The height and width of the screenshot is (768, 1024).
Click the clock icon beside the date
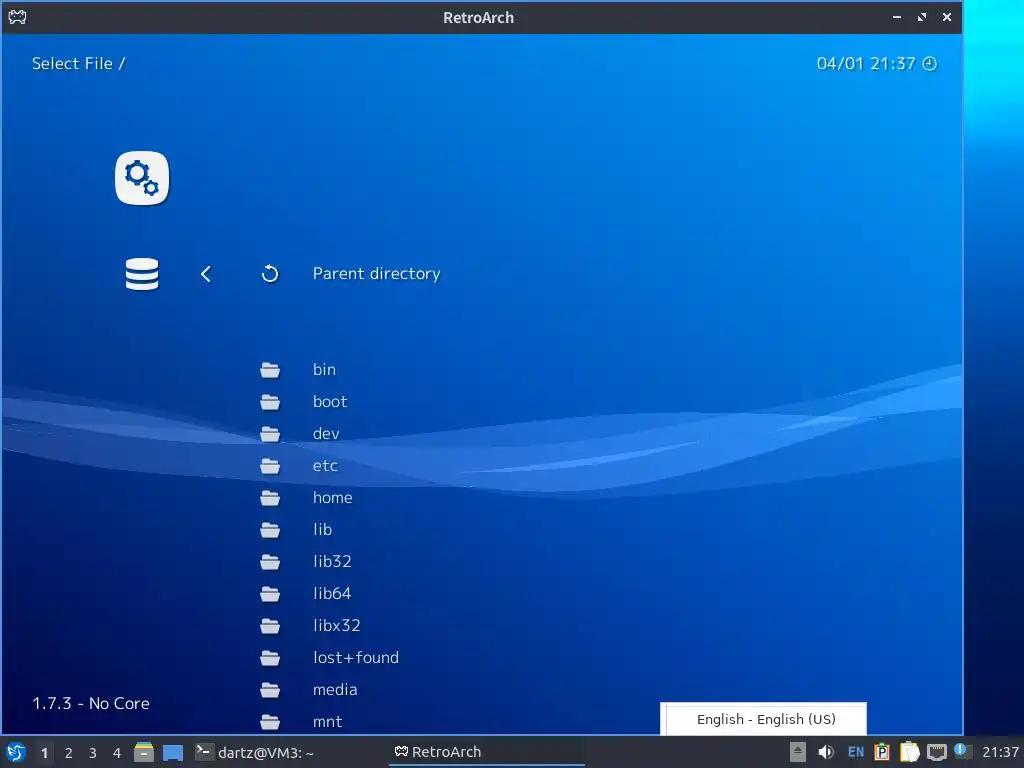[929, 63]
